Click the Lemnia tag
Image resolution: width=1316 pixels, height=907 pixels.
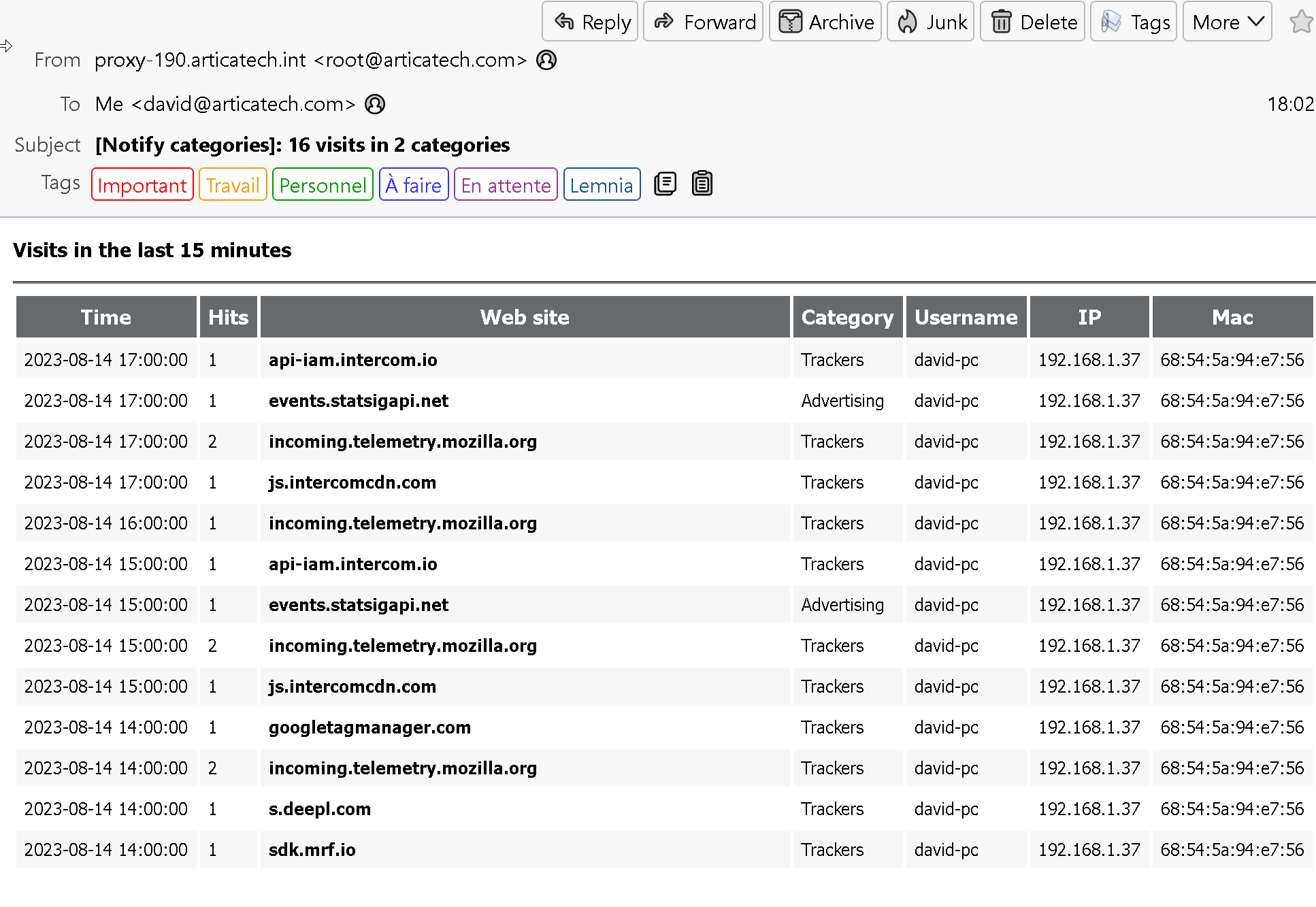(x=602, y=185)
